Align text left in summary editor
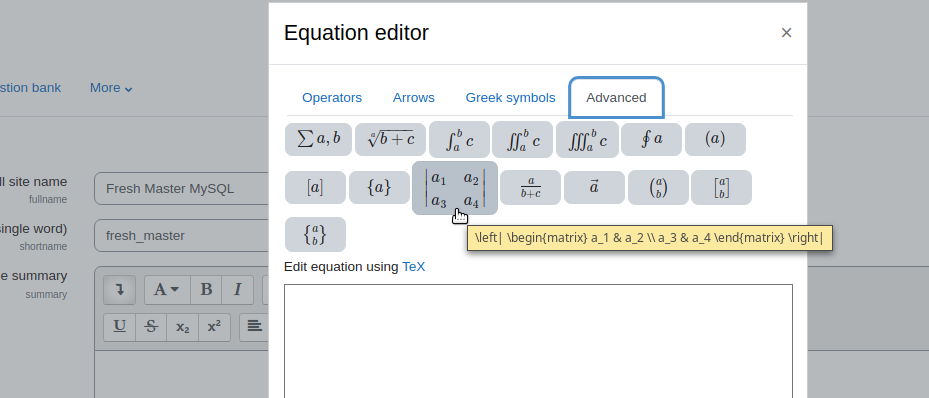 point(255,327)
